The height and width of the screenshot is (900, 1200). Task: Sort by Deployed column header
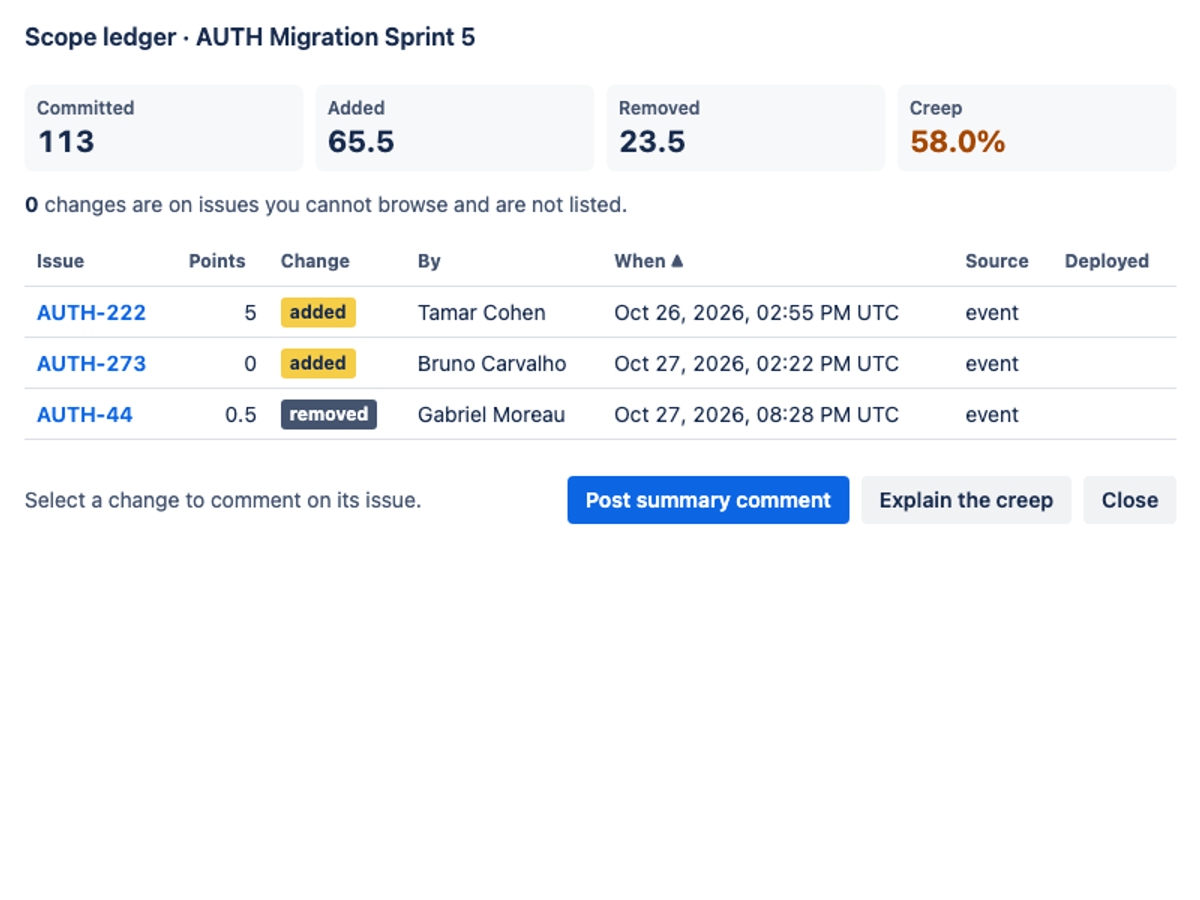coord(1107,261)
